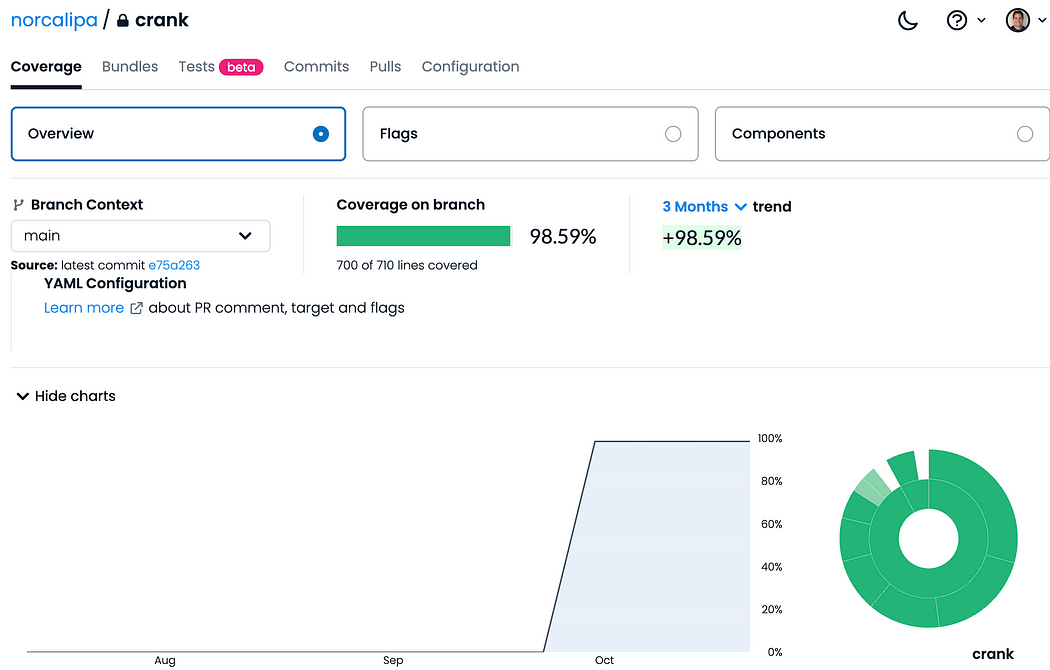Click the external link icon after Learn more

point(136,308)
